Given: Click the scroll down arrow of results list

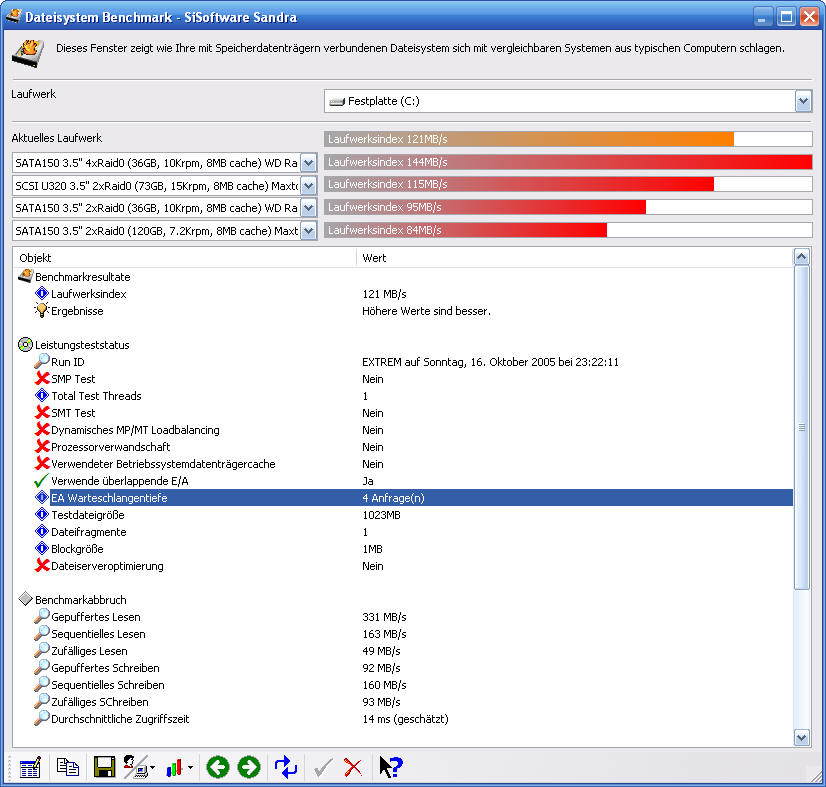Looking at the screenshot, I should (801, 737).
